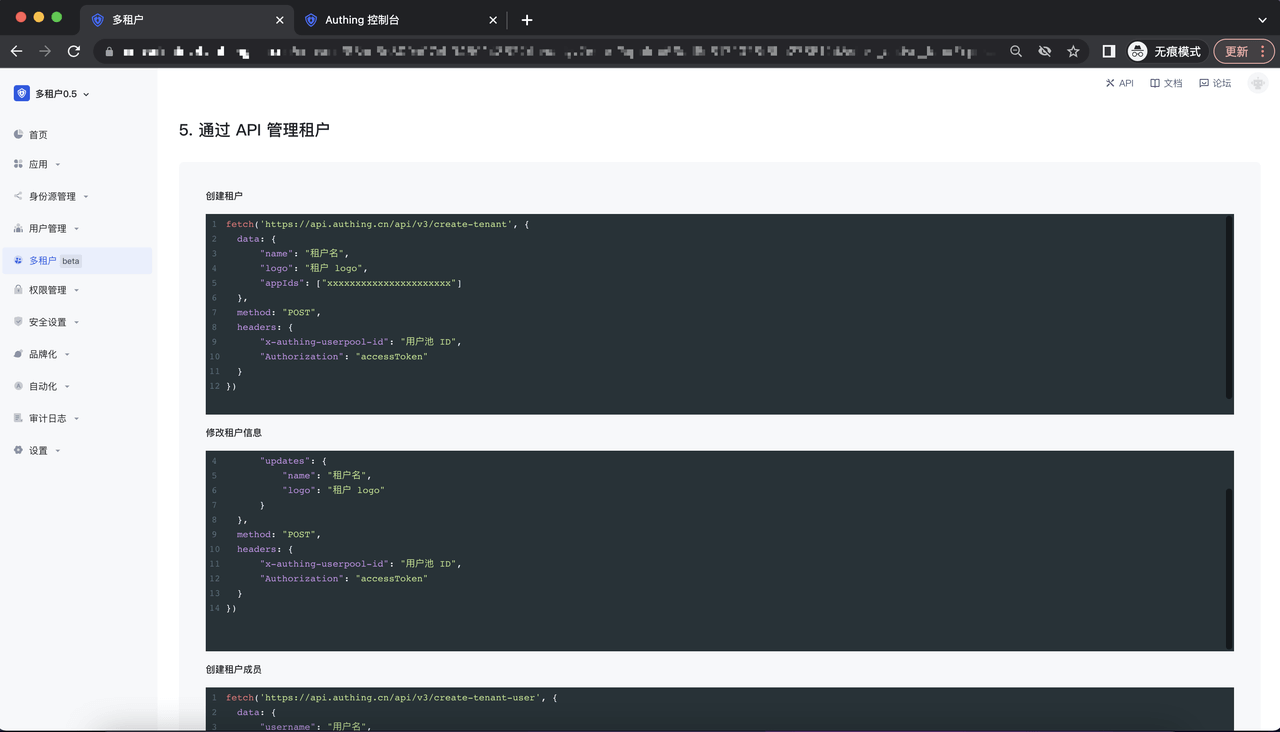Click the 首页 home icon in sidebar
Image resolution: width=1280 pixels, height=732 pixels.
click(x=18, y=134)
